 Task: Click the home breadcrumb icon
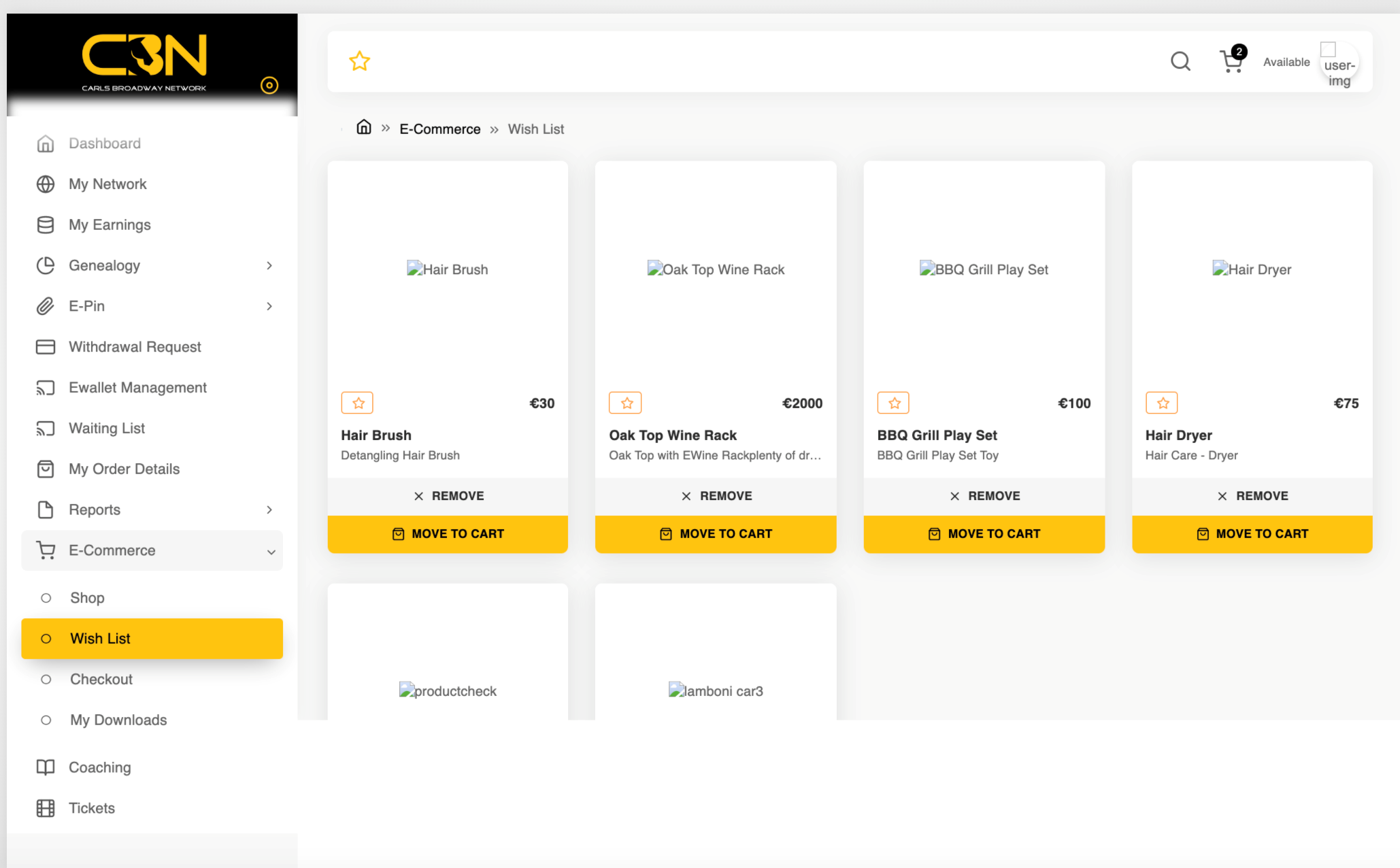pyautogui.click(x=364, y=127)
